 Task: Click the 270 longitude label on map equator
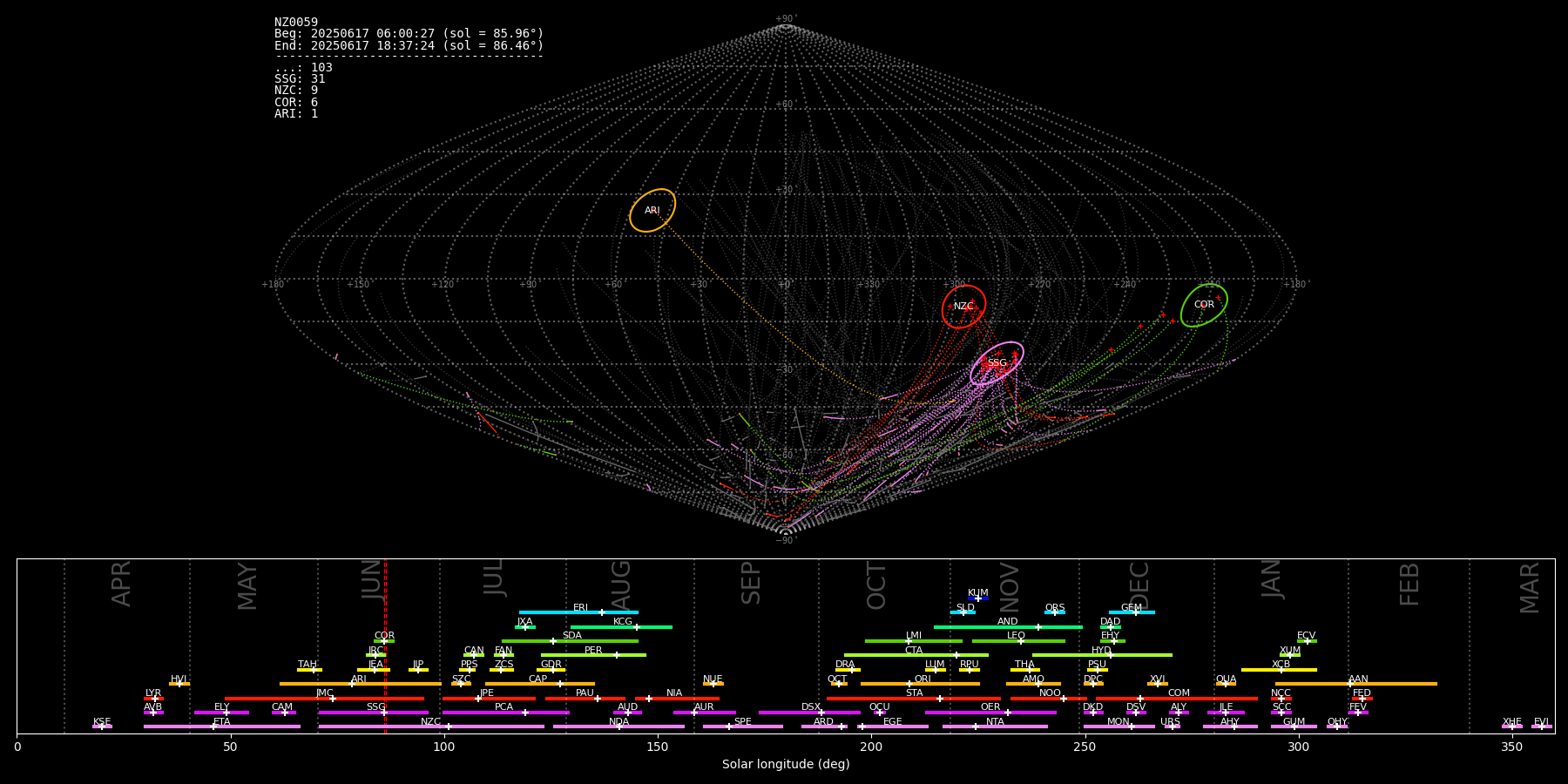click(1039, 285)
